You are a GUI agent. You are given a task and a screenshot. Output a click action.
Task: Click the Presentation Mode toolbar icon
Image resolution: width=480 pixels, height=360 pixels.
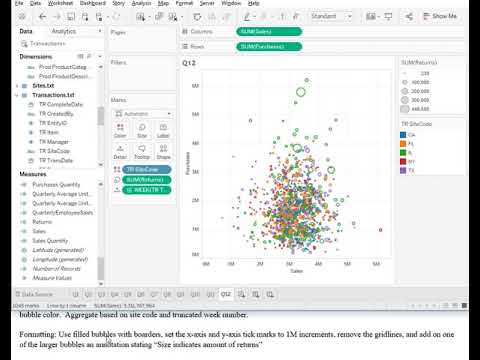tap(388, 16)
